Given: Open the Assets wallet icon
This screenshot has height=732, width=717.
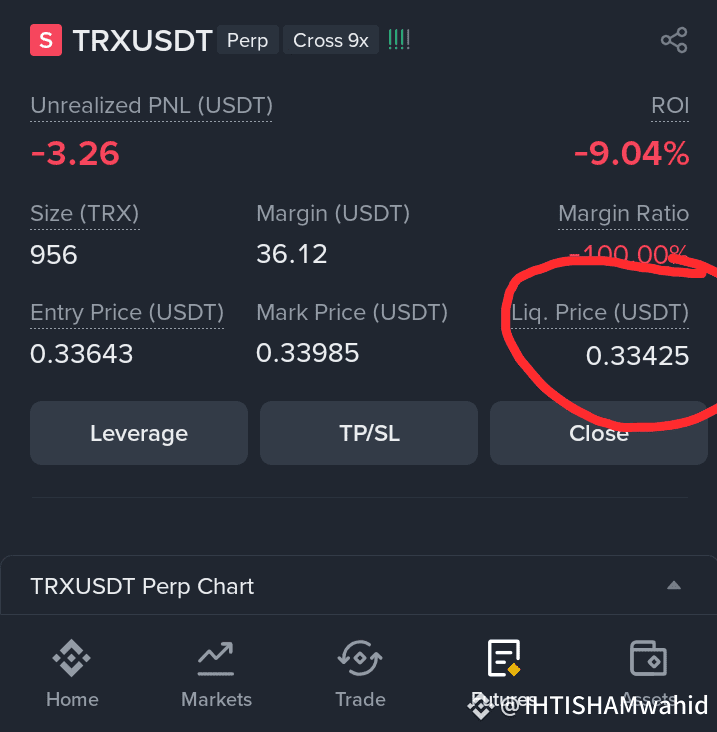Looking at the screenshot, I should pyautogui.click(x=648, y=658).
